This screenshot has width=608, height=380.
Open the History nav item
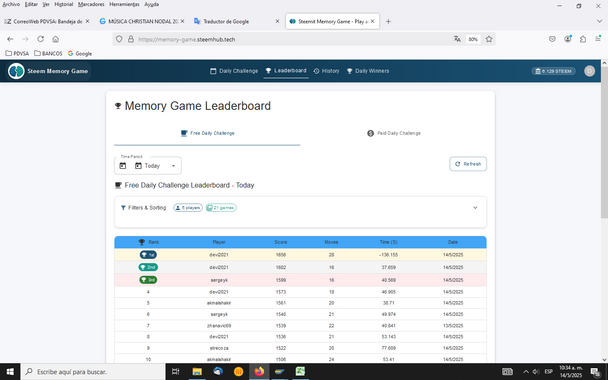326,71
